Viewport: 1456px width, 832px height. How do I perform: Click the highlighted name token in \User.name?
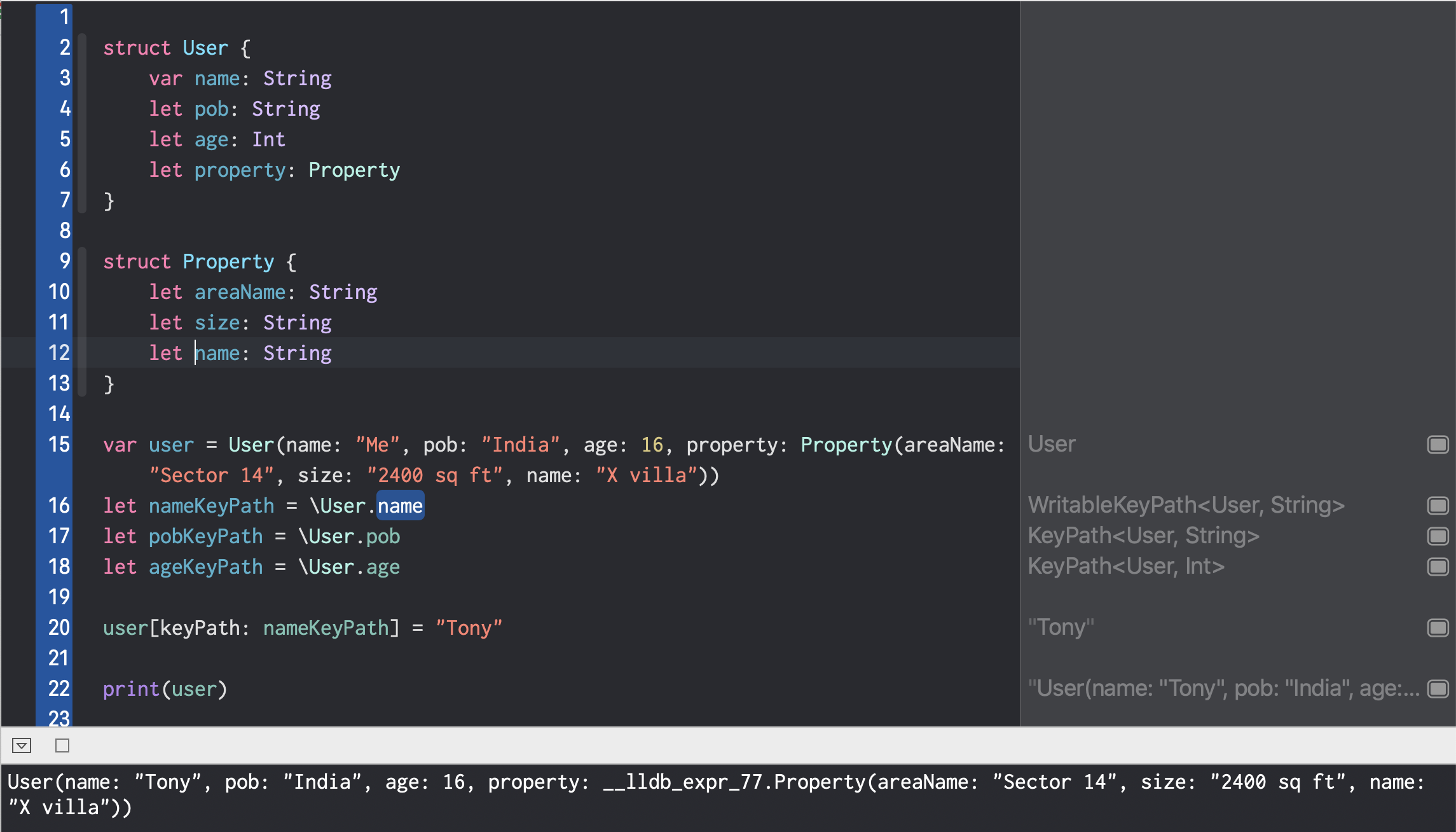400,505
